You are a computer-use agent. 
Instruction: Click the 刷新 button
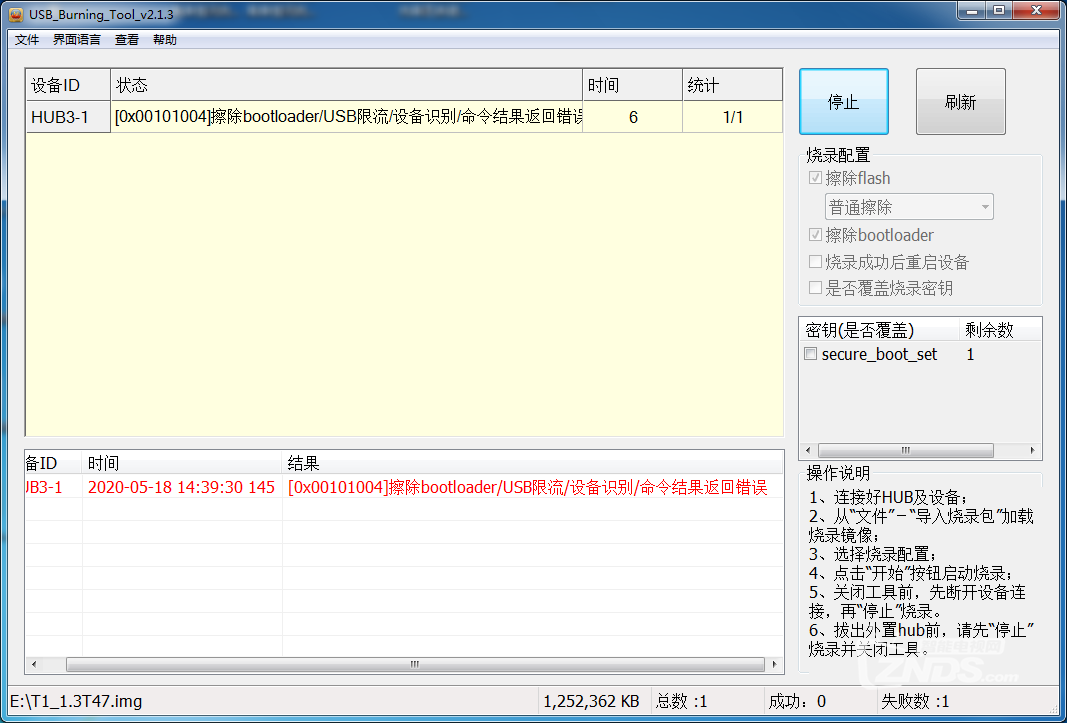pyautogui.click(x=960, y=101)
